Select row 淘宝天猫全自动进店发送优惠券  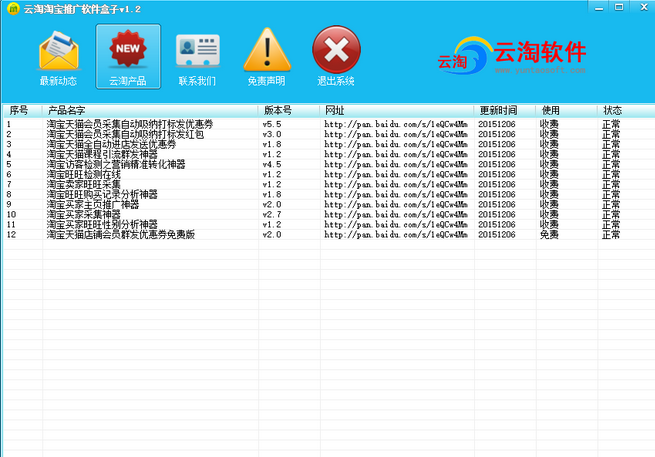tap(329, 144)
